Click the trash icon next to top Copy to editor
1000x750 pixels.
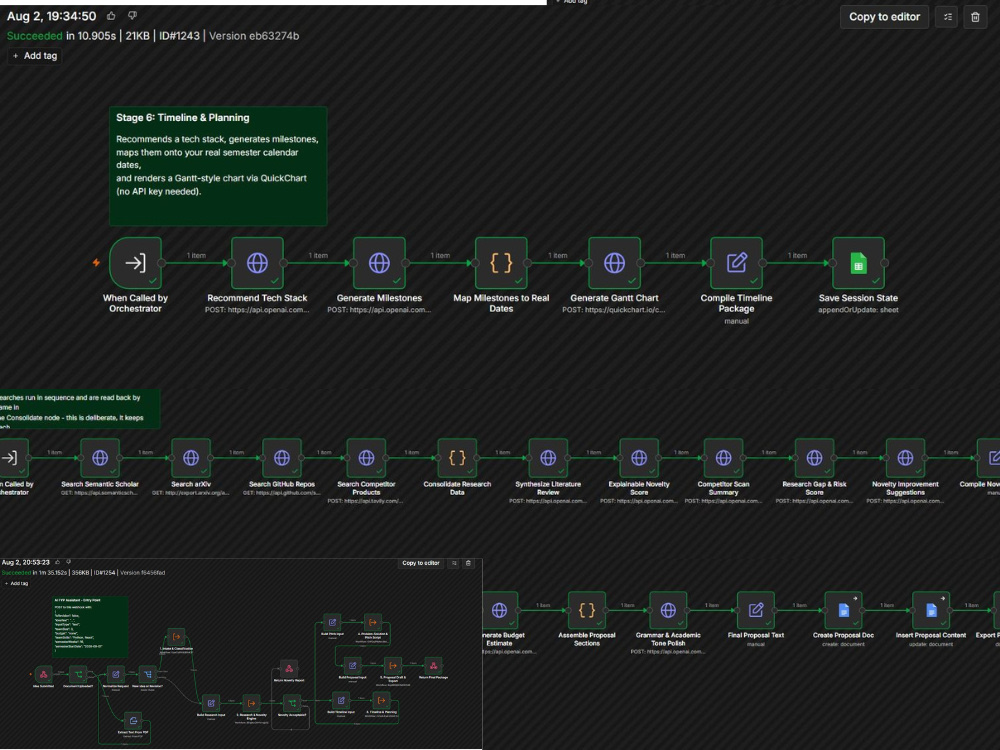click(975, 17)
